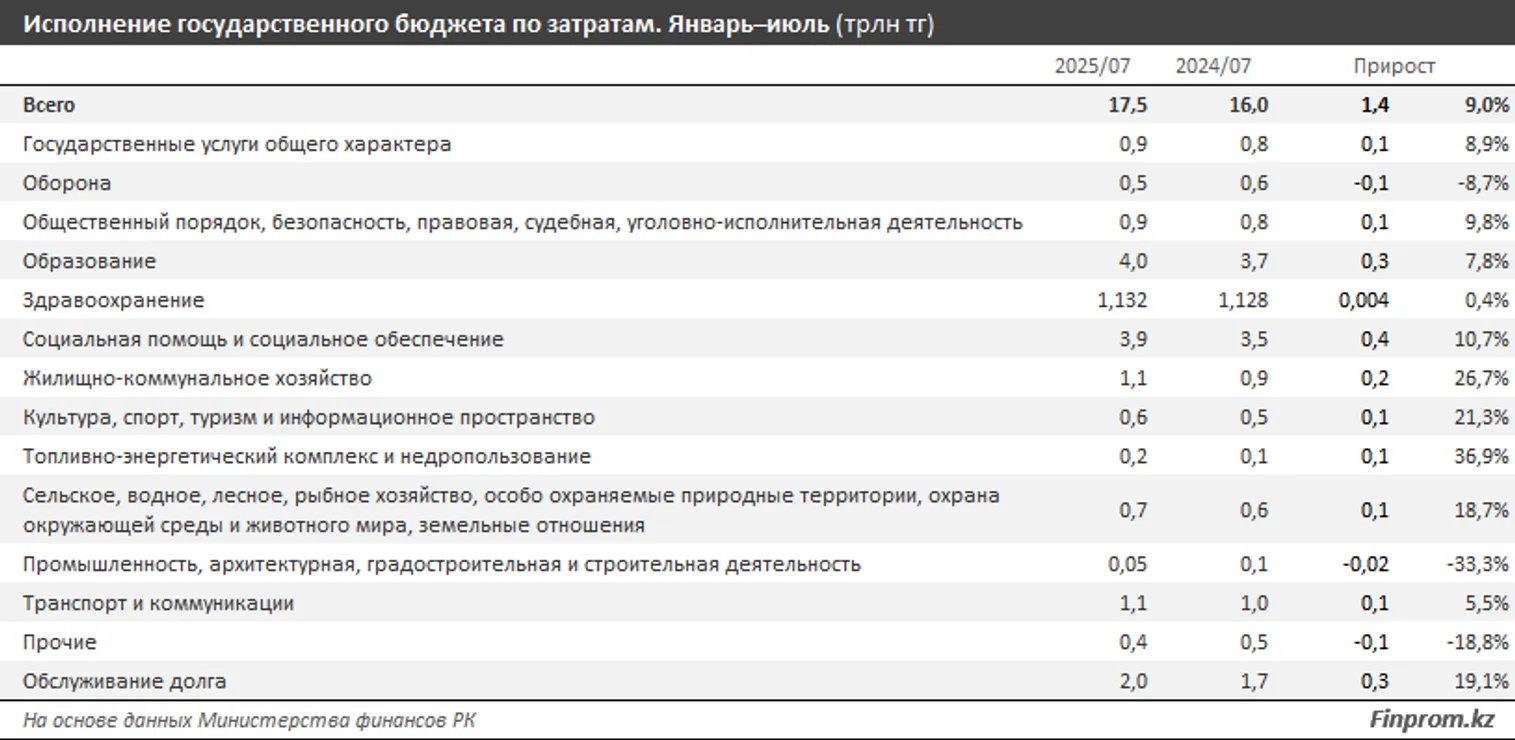Viewport: 1515px width, 740px height.
Task: Select the Обслуживание долга row label
Action: pyautogui.click(x=124, y=681)
